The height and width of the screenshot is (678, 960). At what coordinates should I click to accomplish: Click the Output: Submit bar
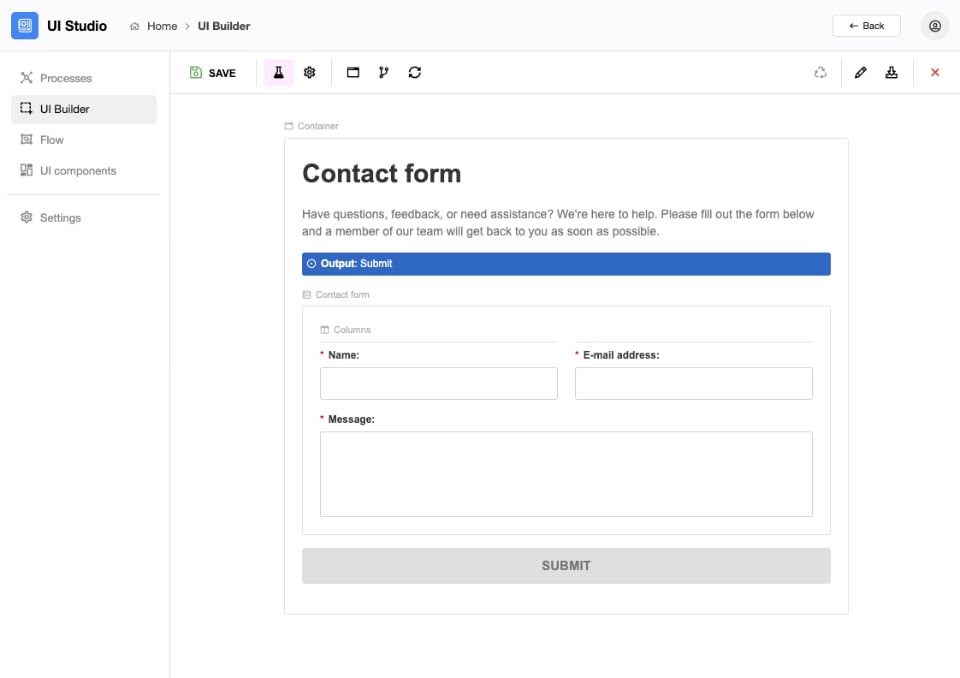tap(567, 263)
